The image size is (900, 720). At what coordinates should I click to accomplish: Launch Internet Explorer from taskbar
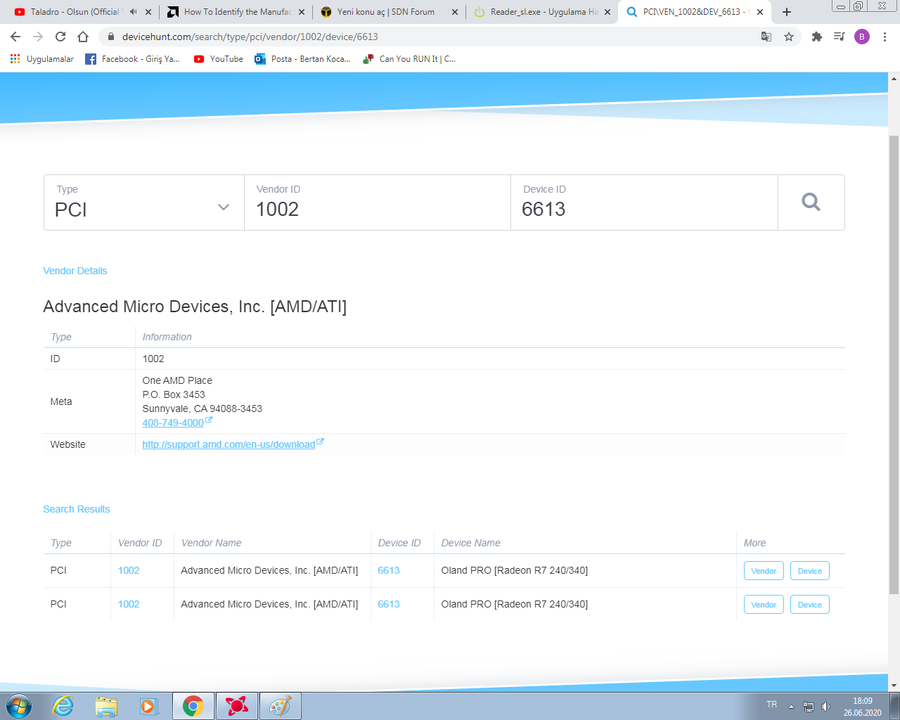(x=63, y=706)
